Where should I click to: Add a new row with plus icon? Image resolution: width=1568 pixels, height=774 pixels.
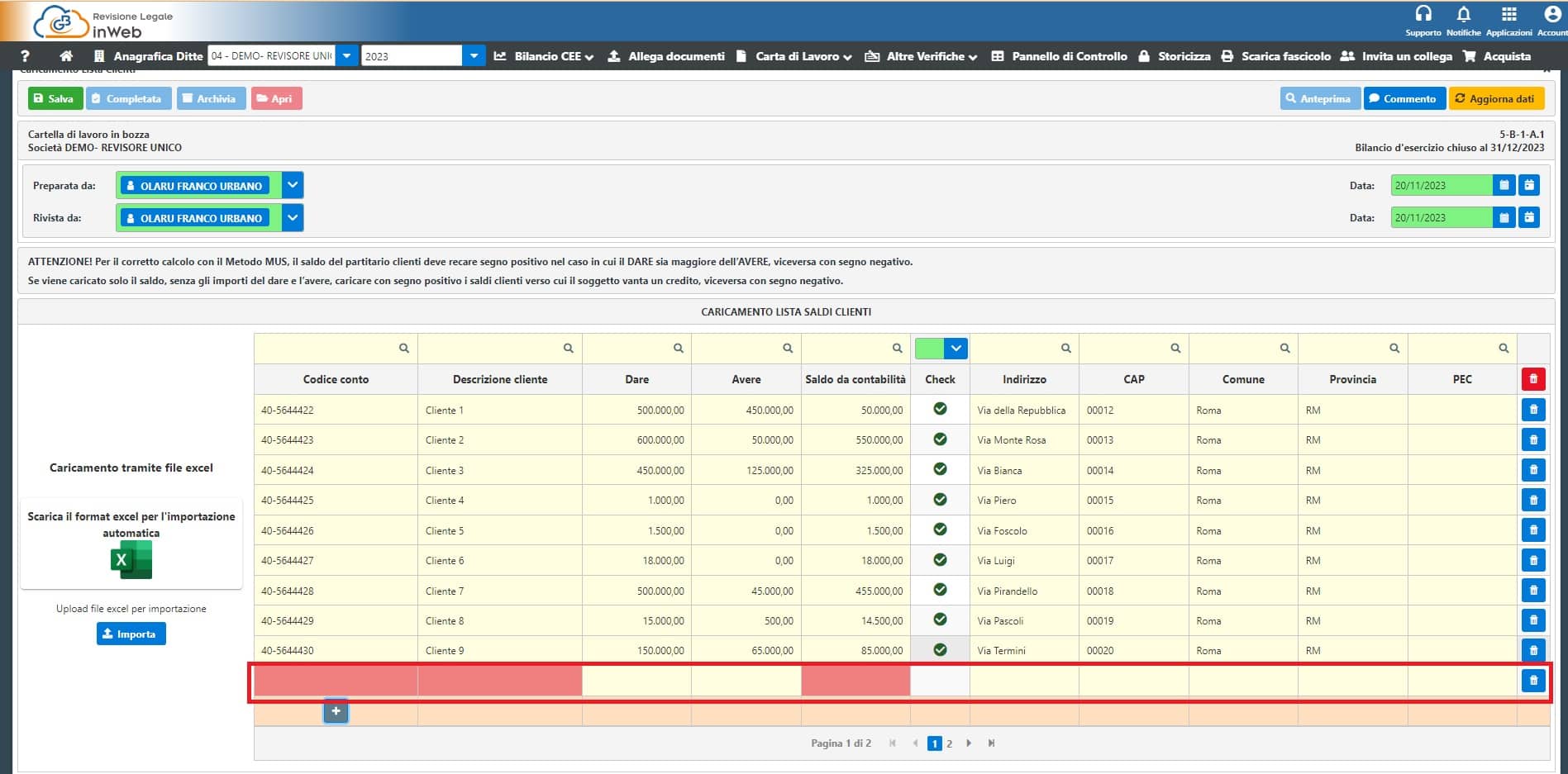336,711
